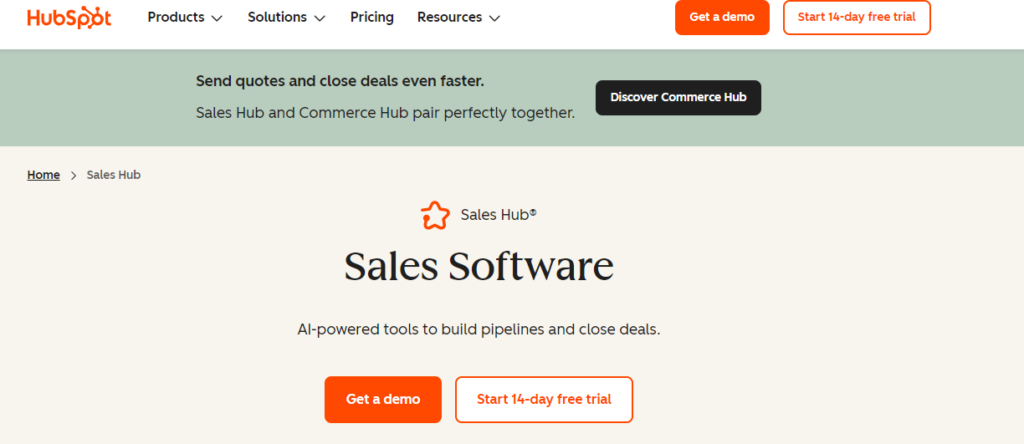Expand the chevron next to Resources
1024x444 pixels.
(494, 18)
